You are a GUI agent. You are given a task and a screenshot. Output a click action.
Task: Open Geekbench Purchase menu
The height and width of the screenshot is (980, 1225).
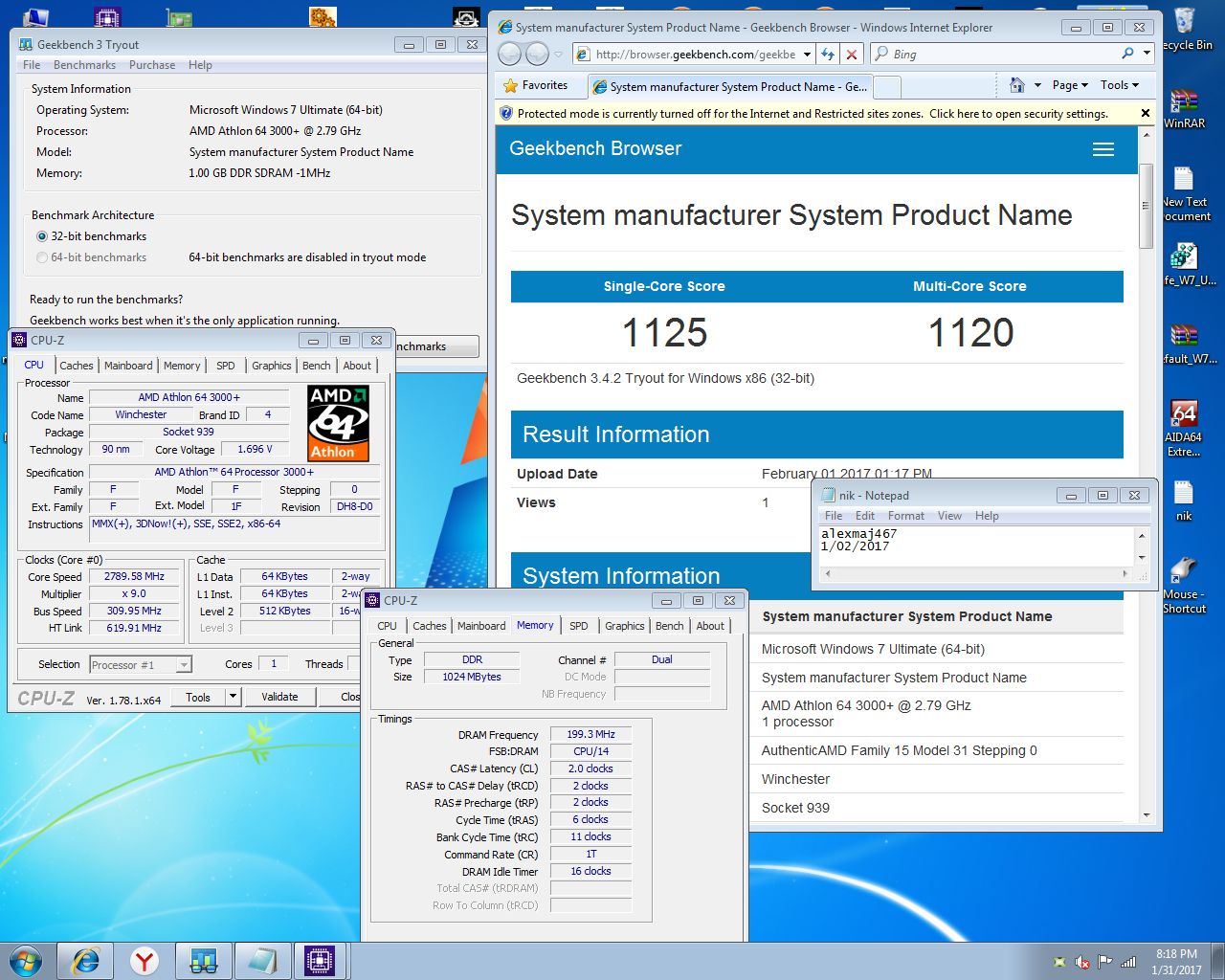coord(152,65)
